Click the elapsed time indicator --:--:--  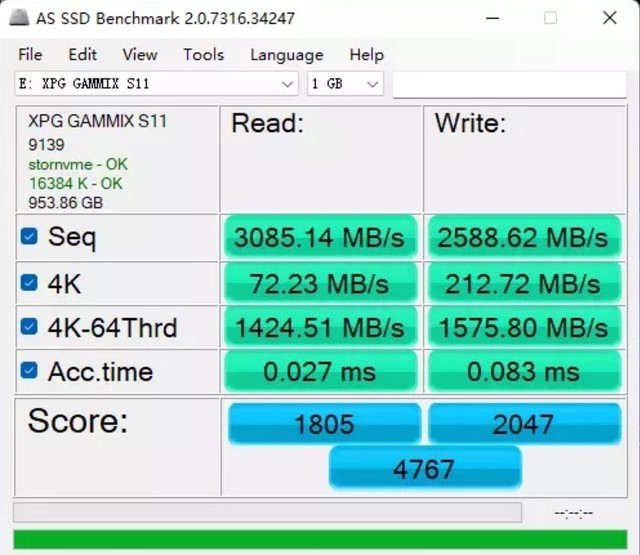coord(573,513)
